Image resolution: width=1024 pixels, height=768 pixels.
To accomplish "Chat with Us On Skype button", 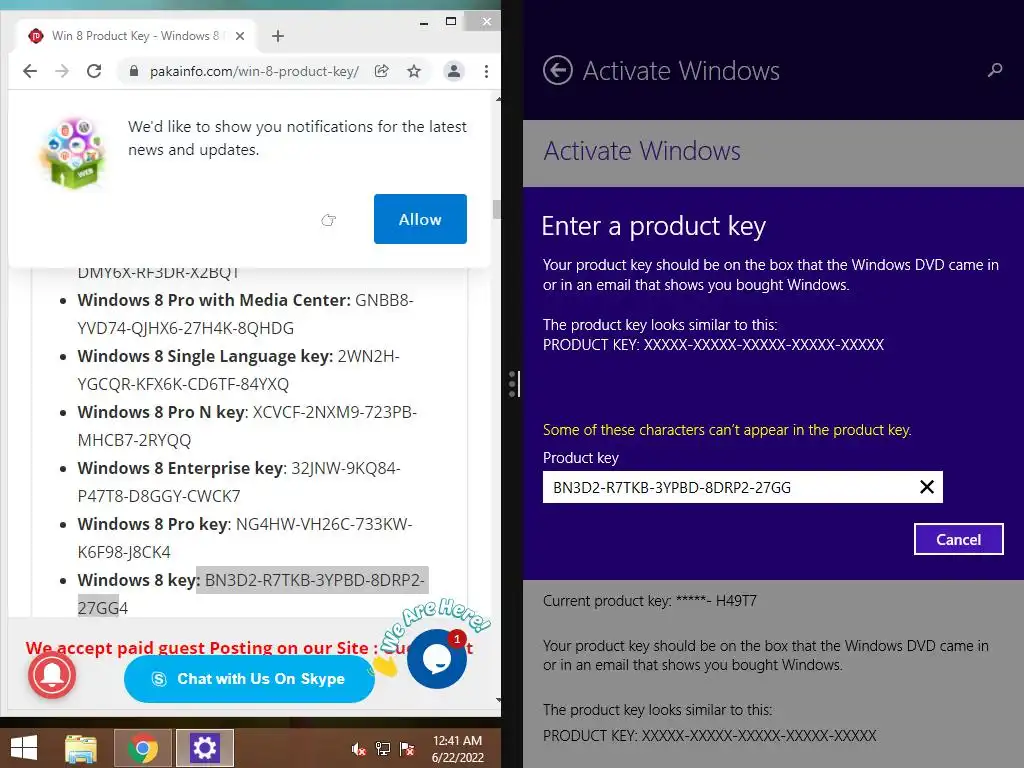I will coord(249,679).
